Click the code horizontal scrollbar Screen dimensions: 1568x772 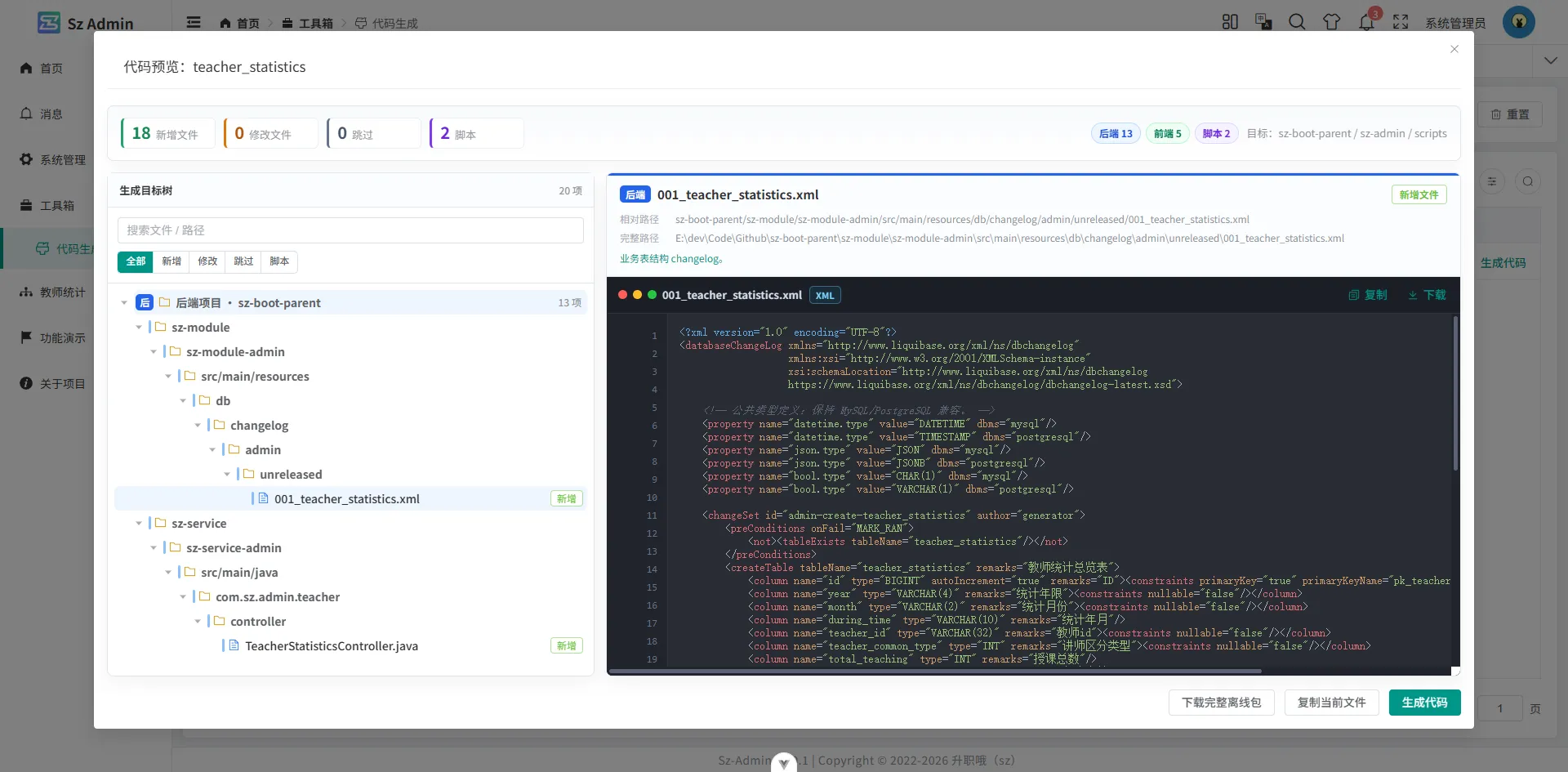click(x=935, y=672)
